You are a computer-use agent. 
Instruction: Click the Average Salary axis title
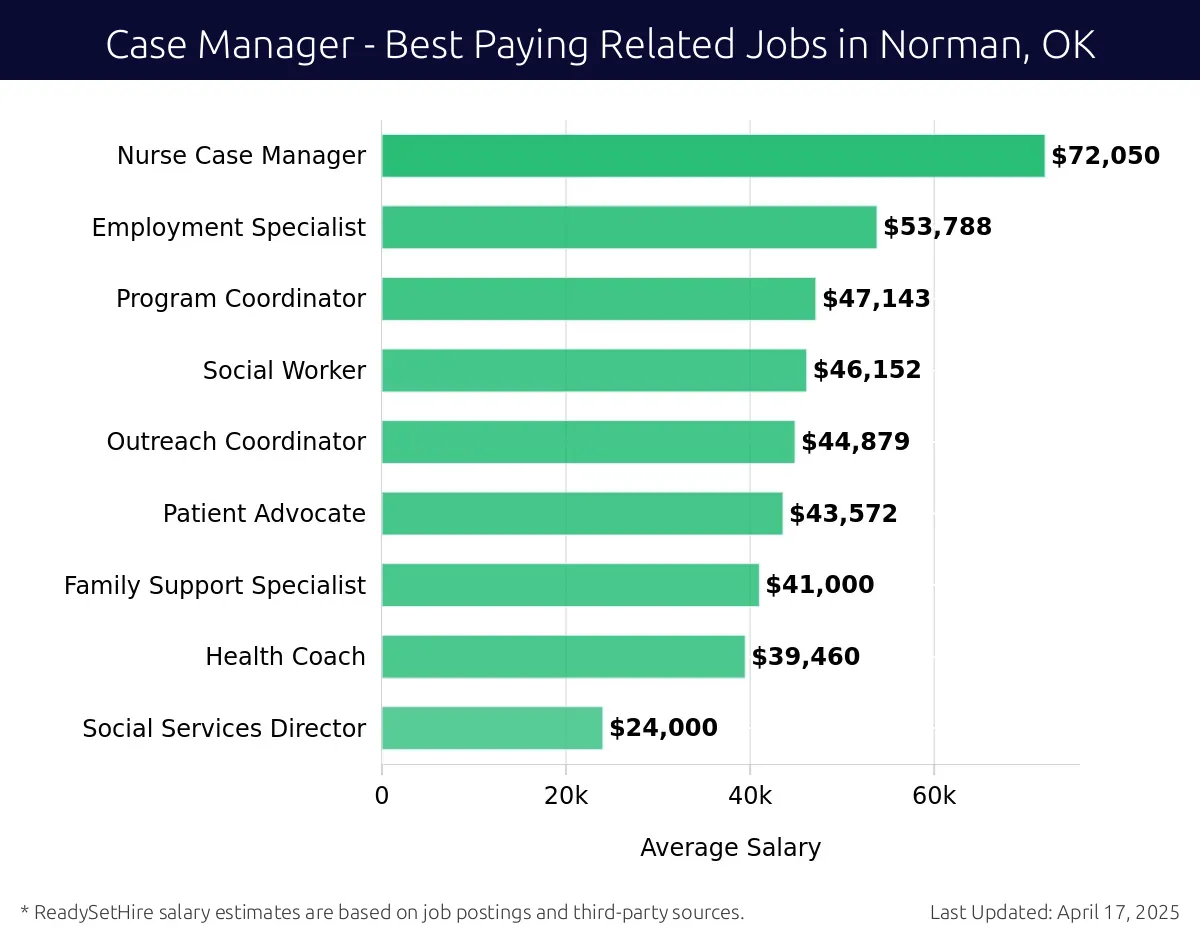(730, 848)
